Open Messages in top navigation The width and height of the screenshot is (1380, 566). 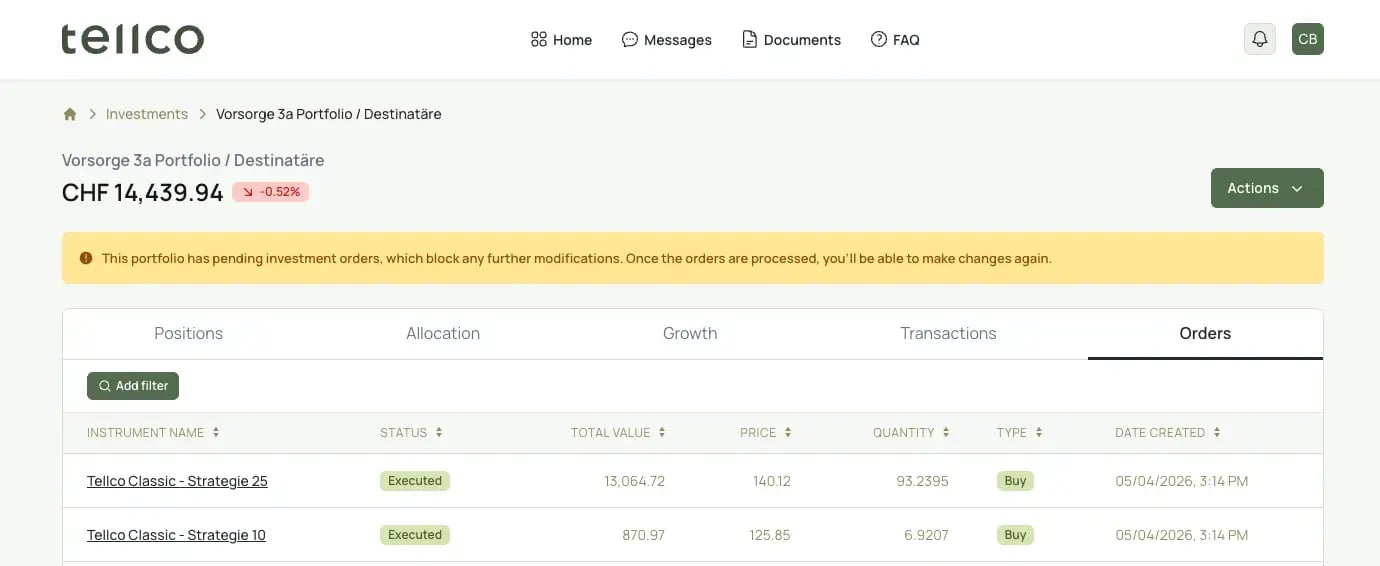point(667,40)
